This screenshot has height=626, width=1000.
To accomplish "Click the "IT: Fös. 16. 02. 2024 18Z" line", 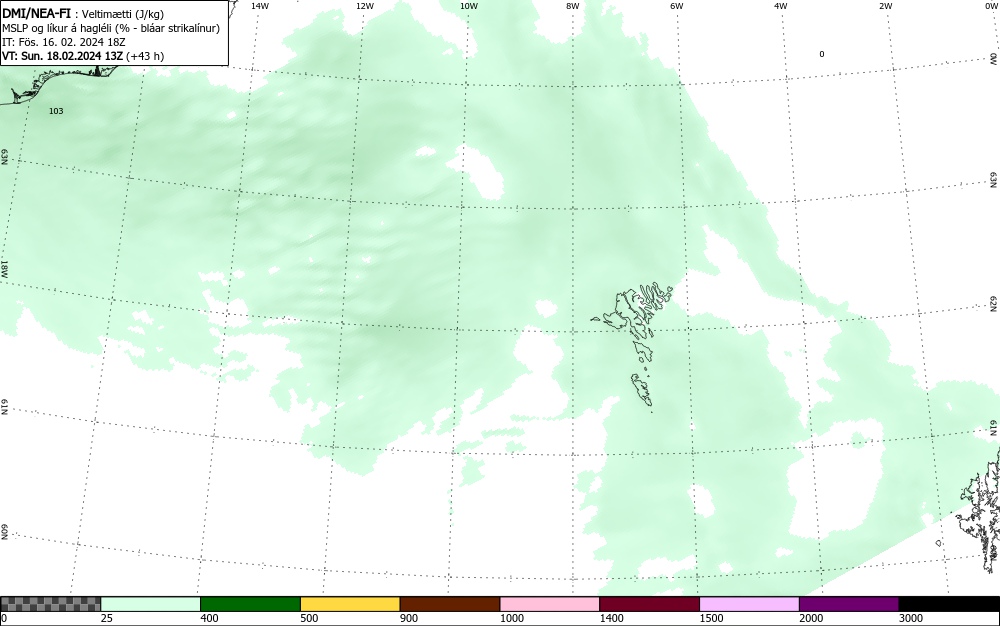I will click(64, 42).
